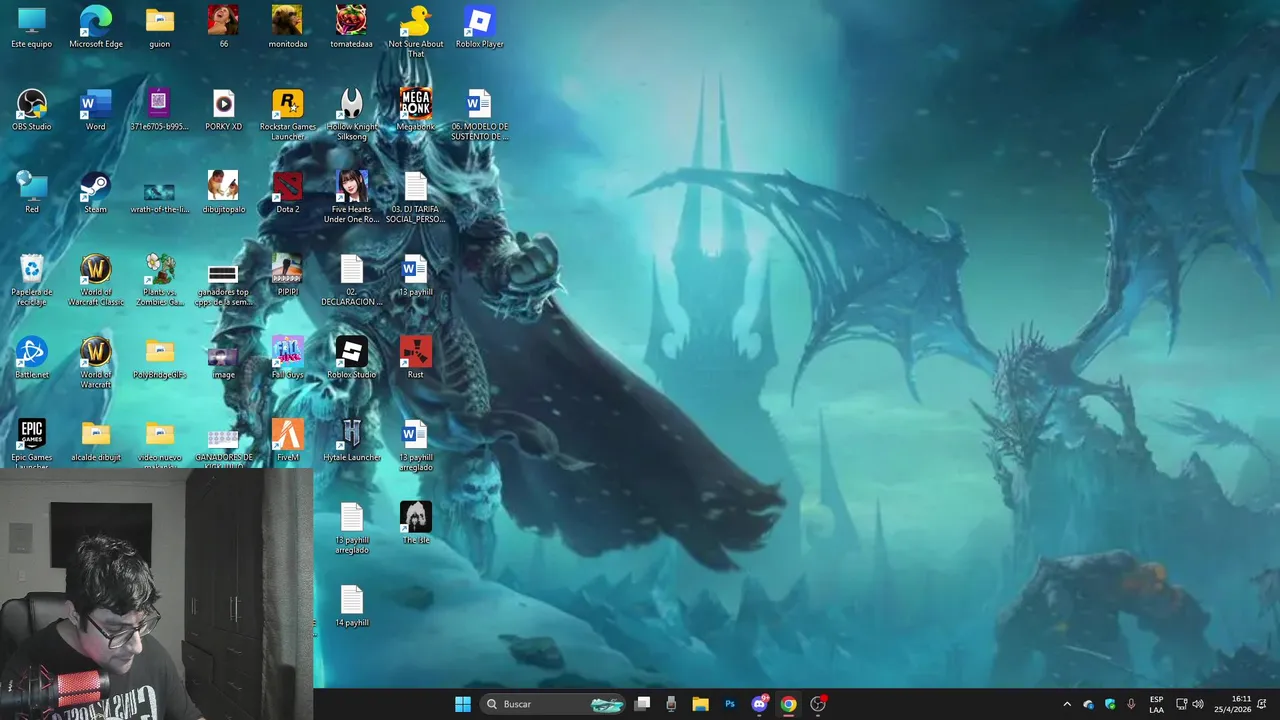Open Roblox Studio
Screen dimensions: 1280x720
point(351,358)
